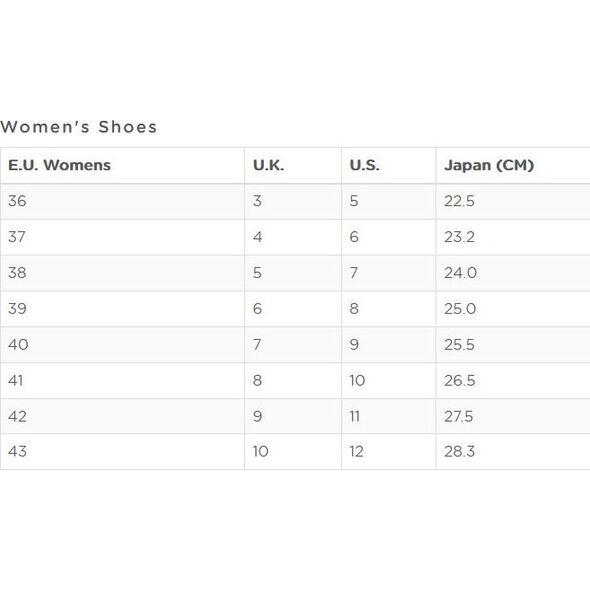
Task: Select U.S. size 11 cell
Action: [389, 416]
